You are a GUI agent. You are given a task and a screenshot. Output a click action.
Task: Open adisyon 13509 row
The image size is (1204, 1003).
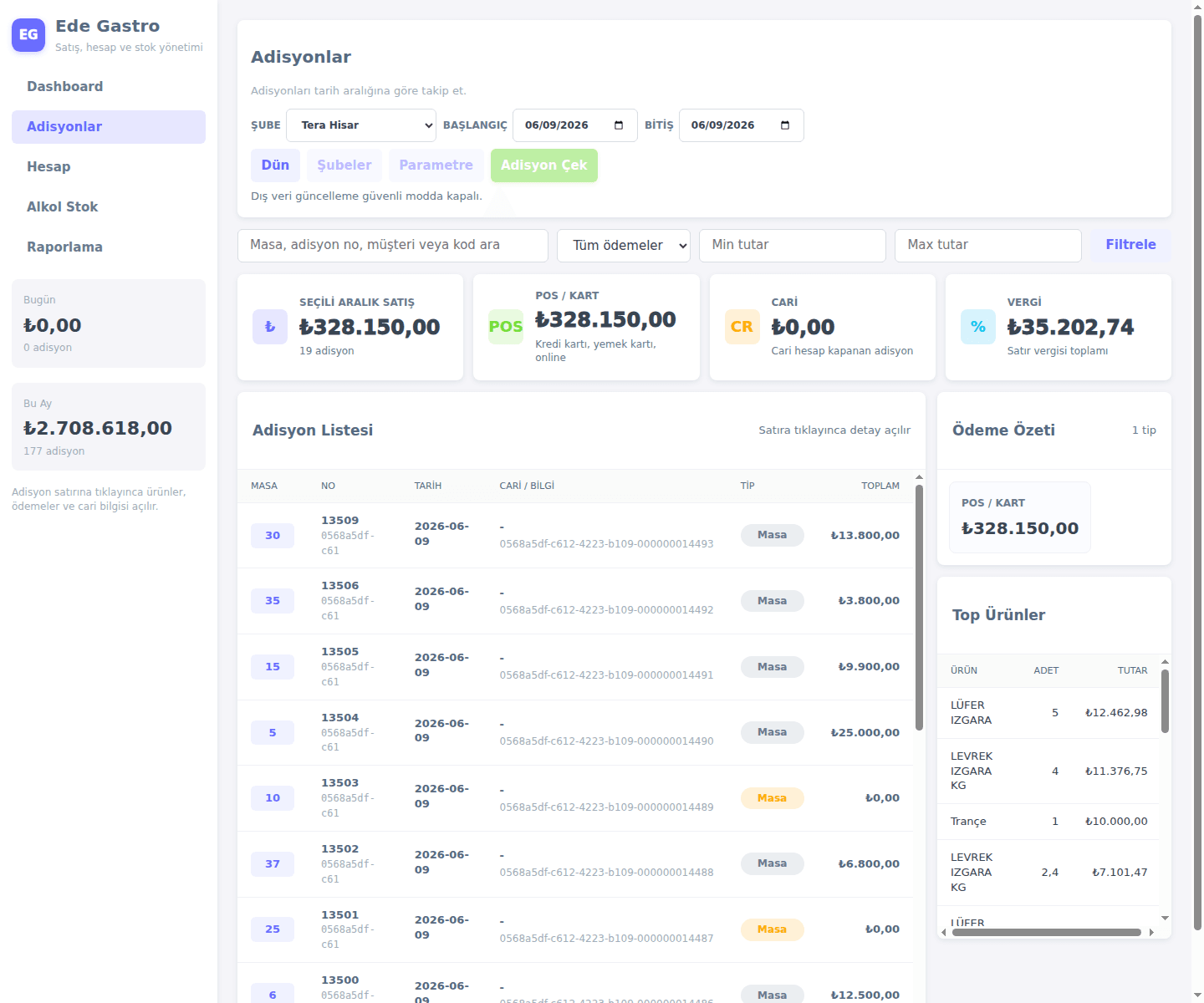[x=575, y=536]
